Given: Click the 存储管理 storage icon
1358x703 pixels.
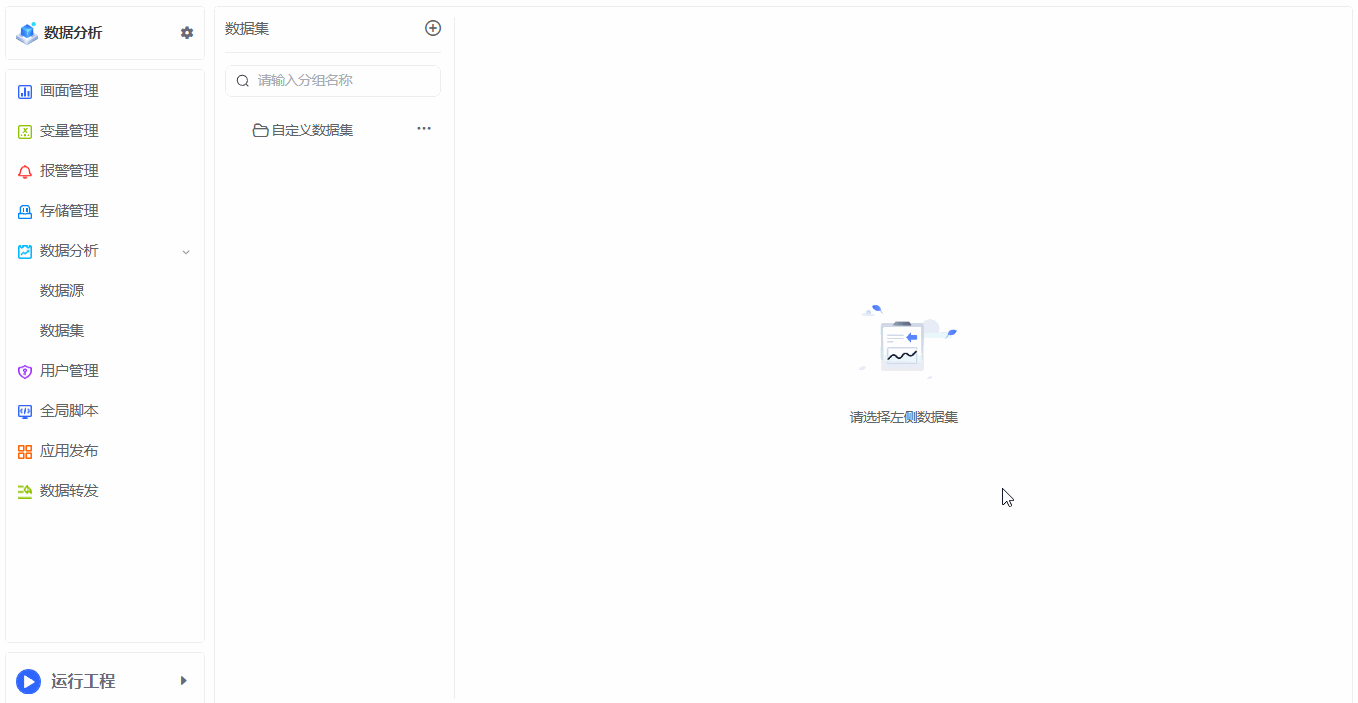Looking at the screenshot, I should (x=25, y=212).
